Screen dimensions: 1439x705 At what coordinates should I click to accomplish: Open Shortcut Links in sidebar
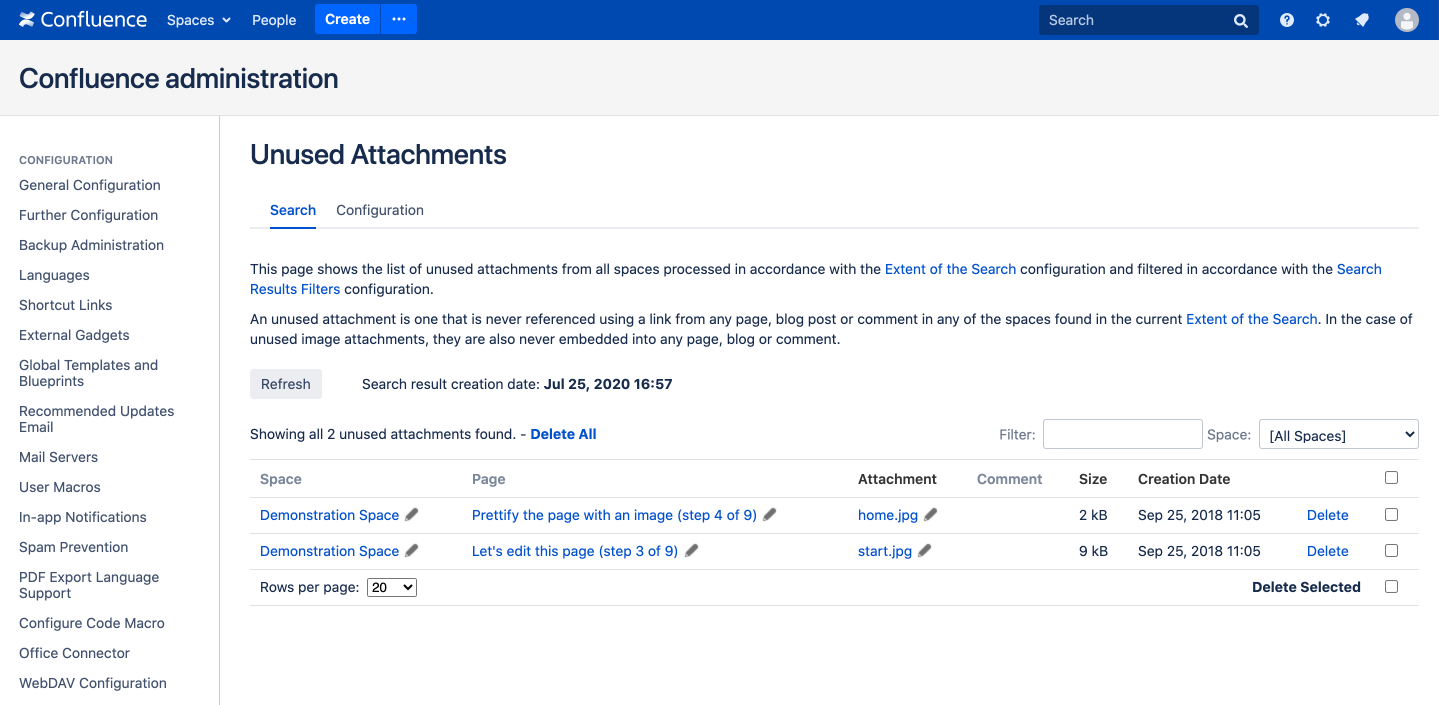[x=65, y=305]
